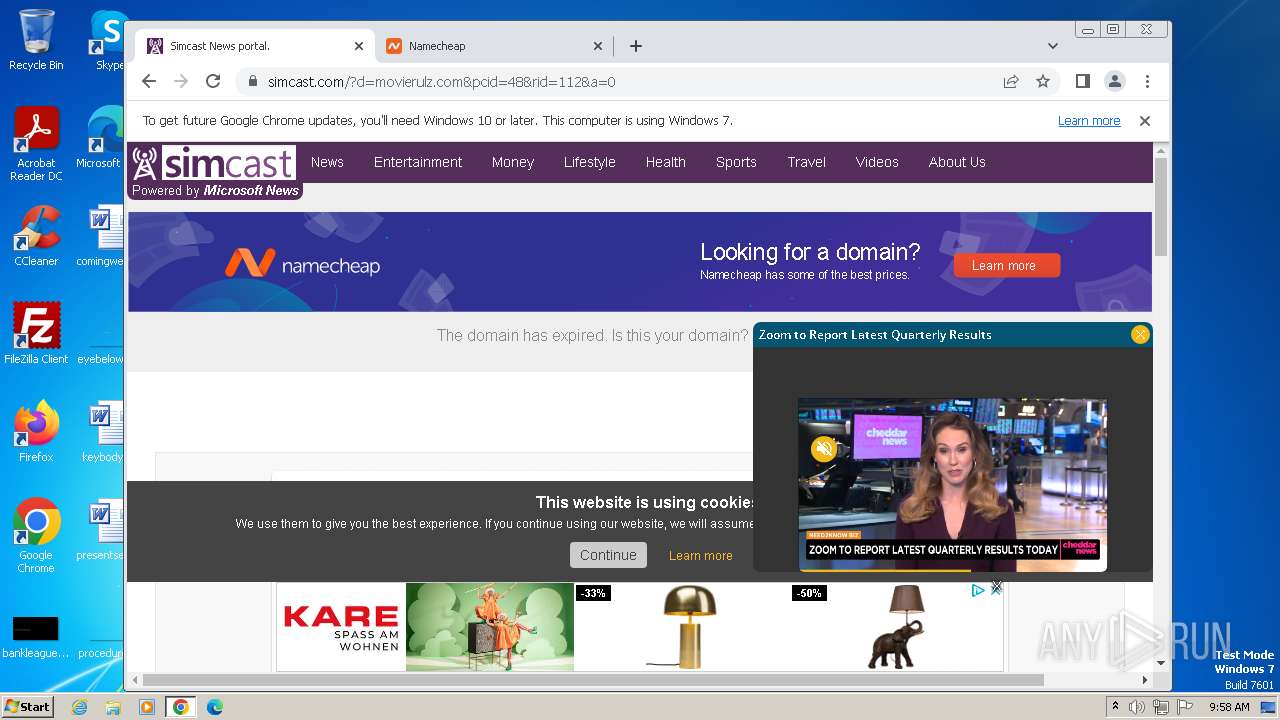Accept cookies with Continue button
The height and width of the screenshot is (720, 1280).
tap(608, 555)
